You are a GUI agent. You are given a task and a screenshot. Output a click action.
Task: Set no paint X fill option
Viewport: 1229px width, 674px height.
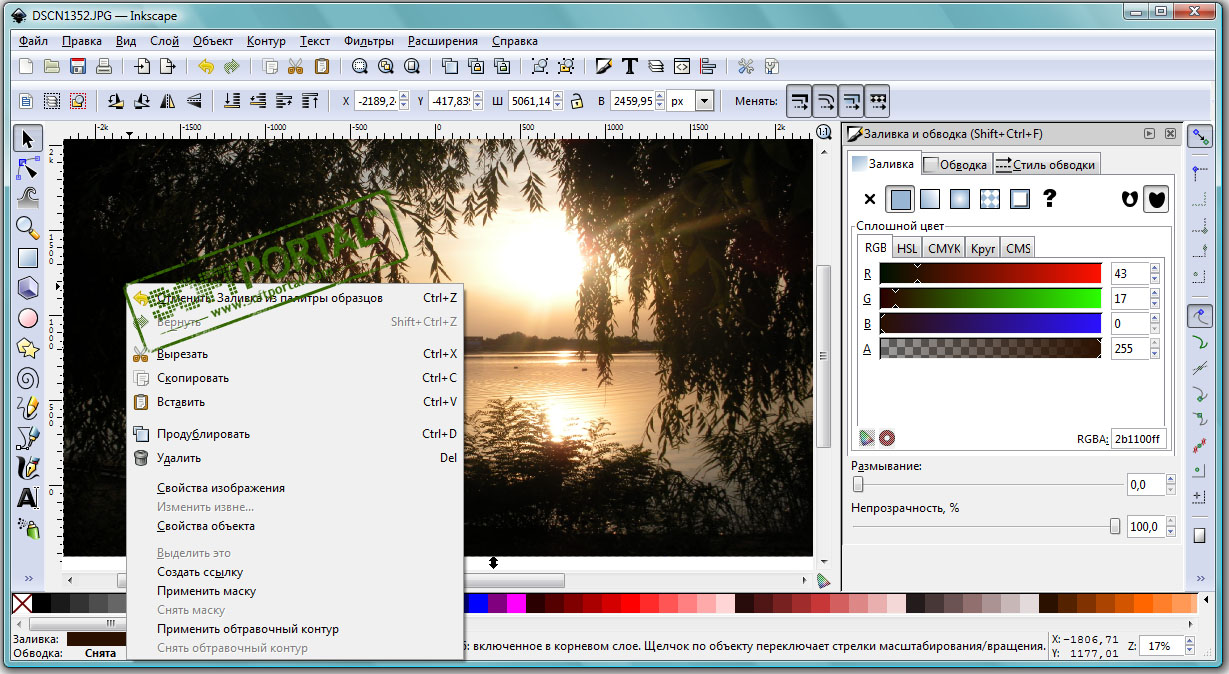[870, 199]
